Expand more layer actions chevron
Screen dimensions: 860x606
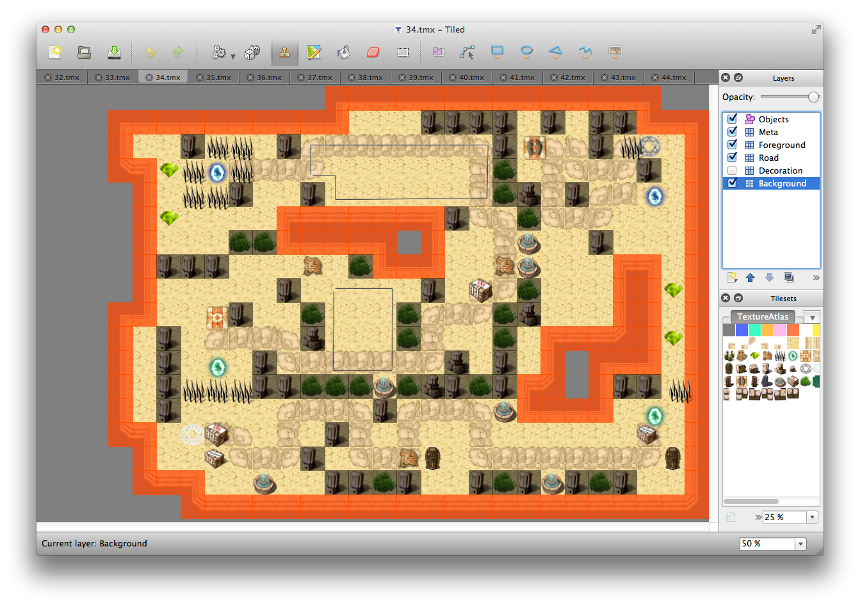click(x=816, y=277)
